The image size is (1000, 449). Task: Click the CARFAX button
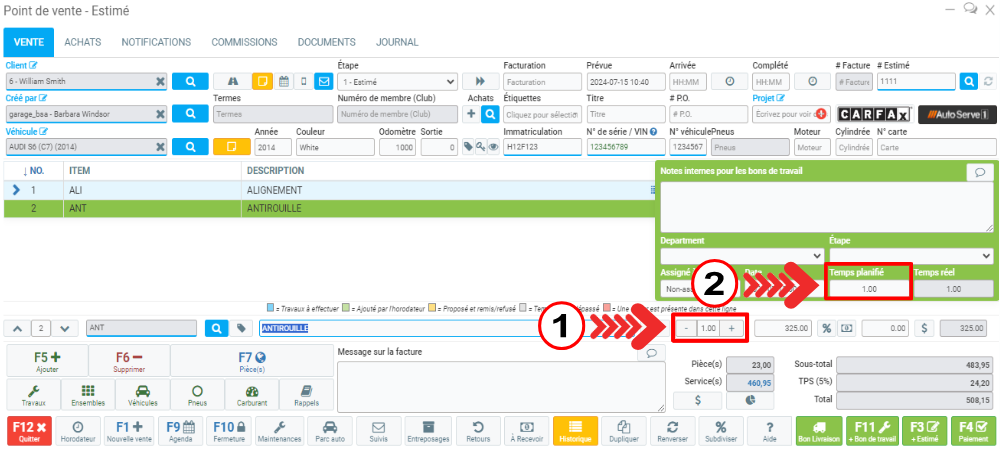(x=874, y=115)
